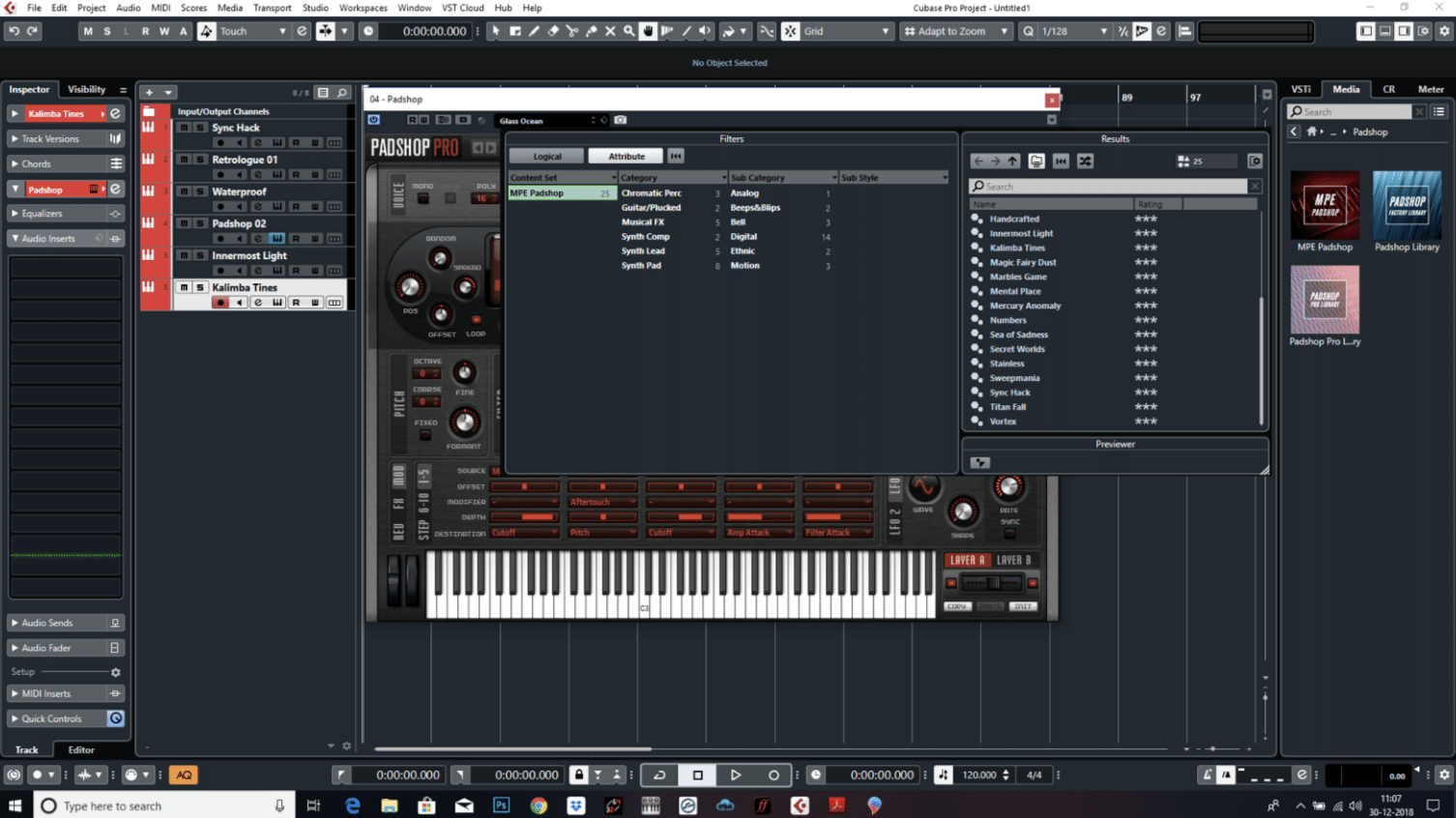Click the Stop button in the transport bar
This screenshot has height=818, width=1456.
tap(697, 774)
